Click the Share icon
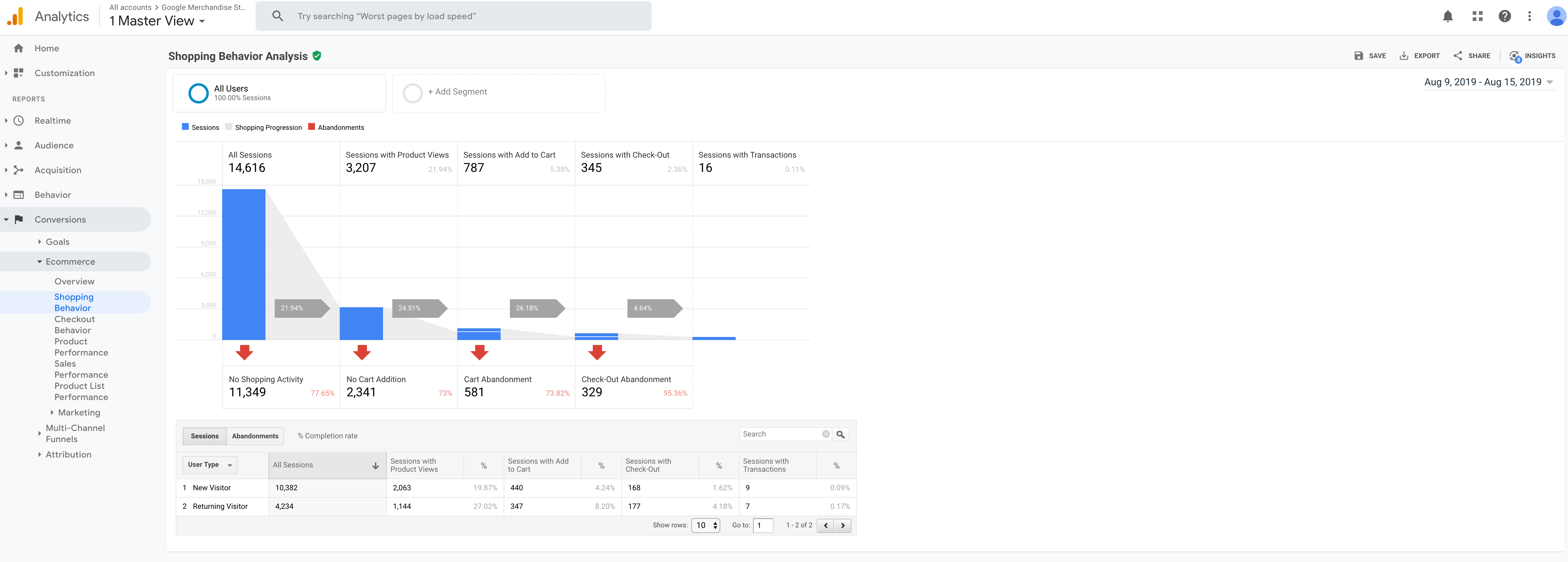This screenshot has width=1568, height=562. pos(1458,56)
